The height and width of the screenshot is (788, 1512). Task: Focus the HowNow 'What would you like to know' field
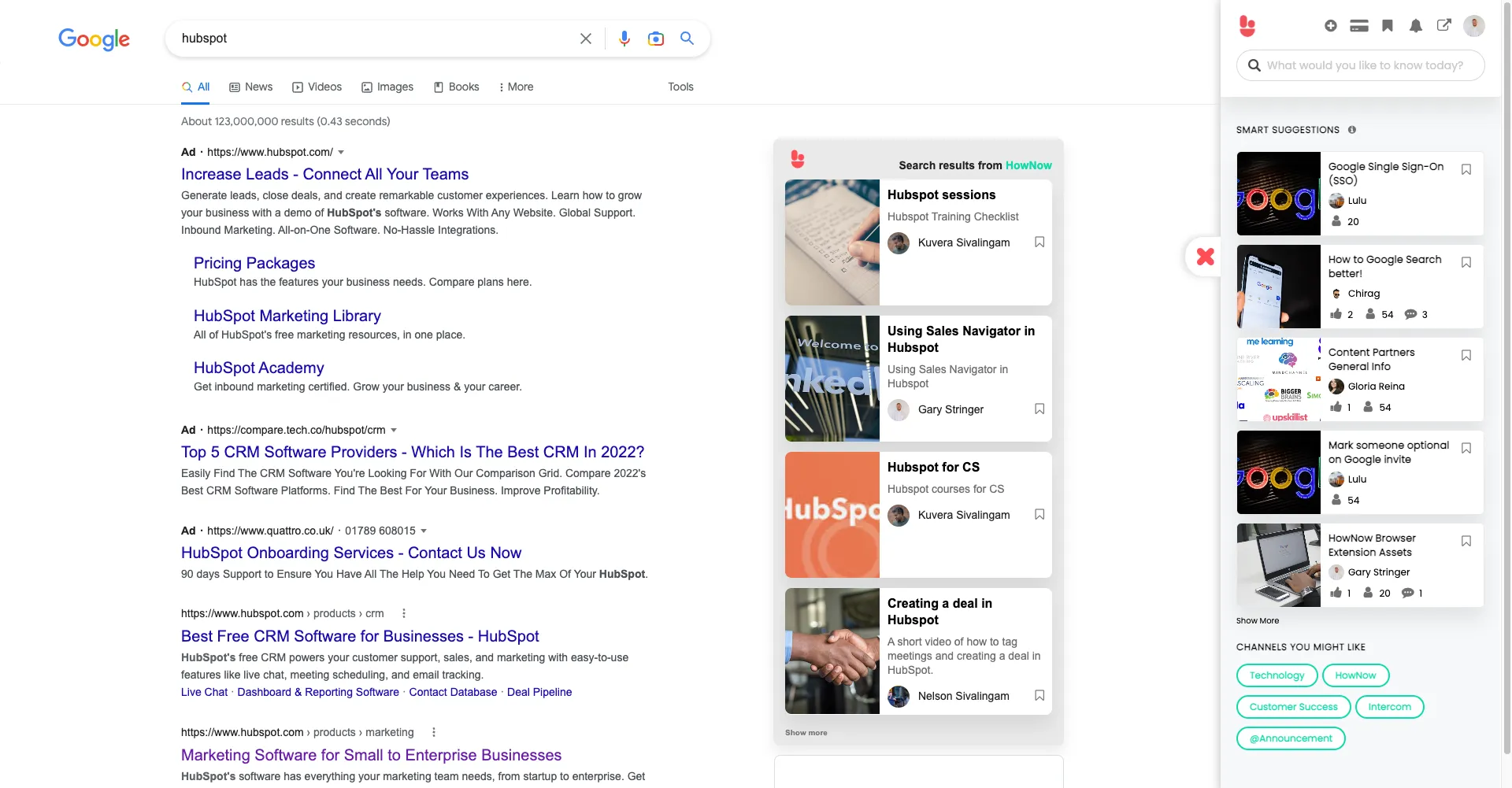click(x=1360, y=65)
